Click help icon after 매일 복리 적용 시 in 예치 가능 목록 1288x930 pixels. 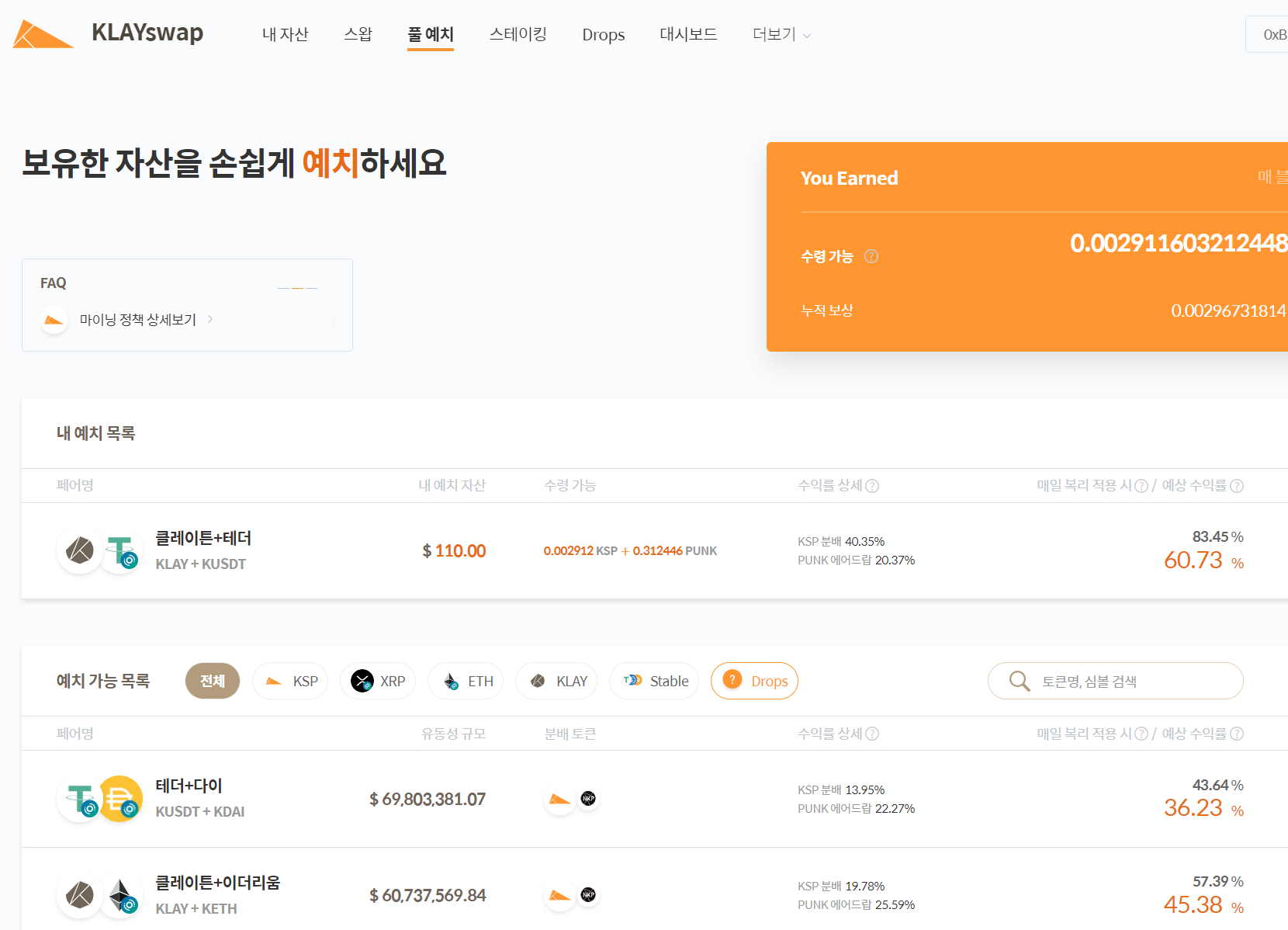click(x=1141, y=734)
